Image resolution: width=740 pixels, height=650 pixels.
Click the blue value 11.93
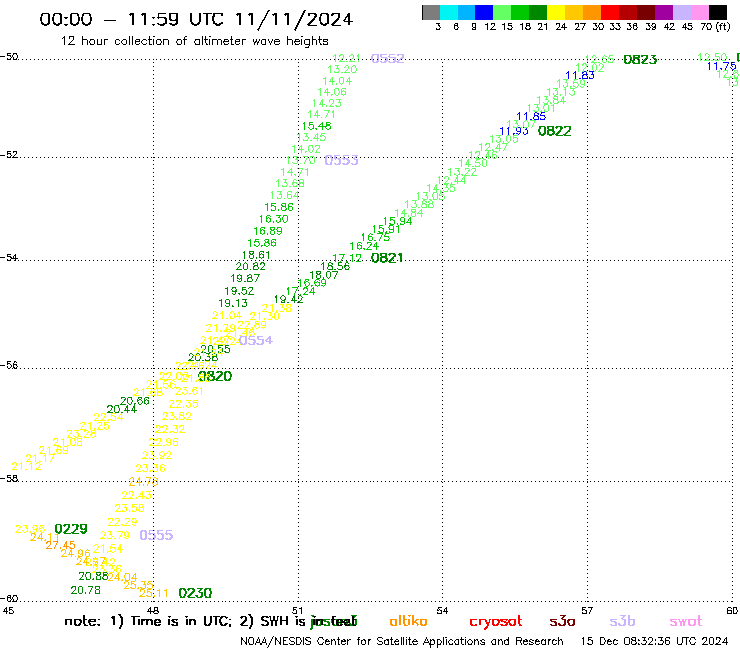(514, 131)
